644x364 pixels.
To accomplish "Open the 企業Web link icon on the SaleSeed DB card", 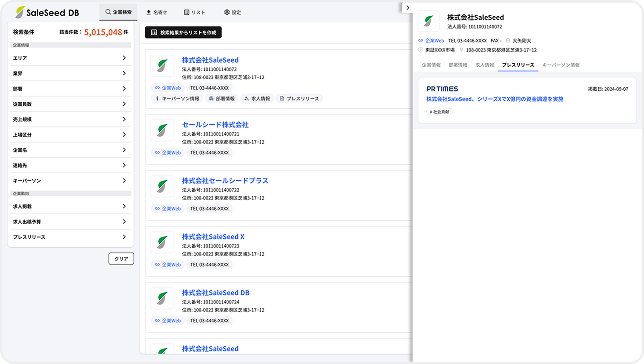I will pos(157,320).
